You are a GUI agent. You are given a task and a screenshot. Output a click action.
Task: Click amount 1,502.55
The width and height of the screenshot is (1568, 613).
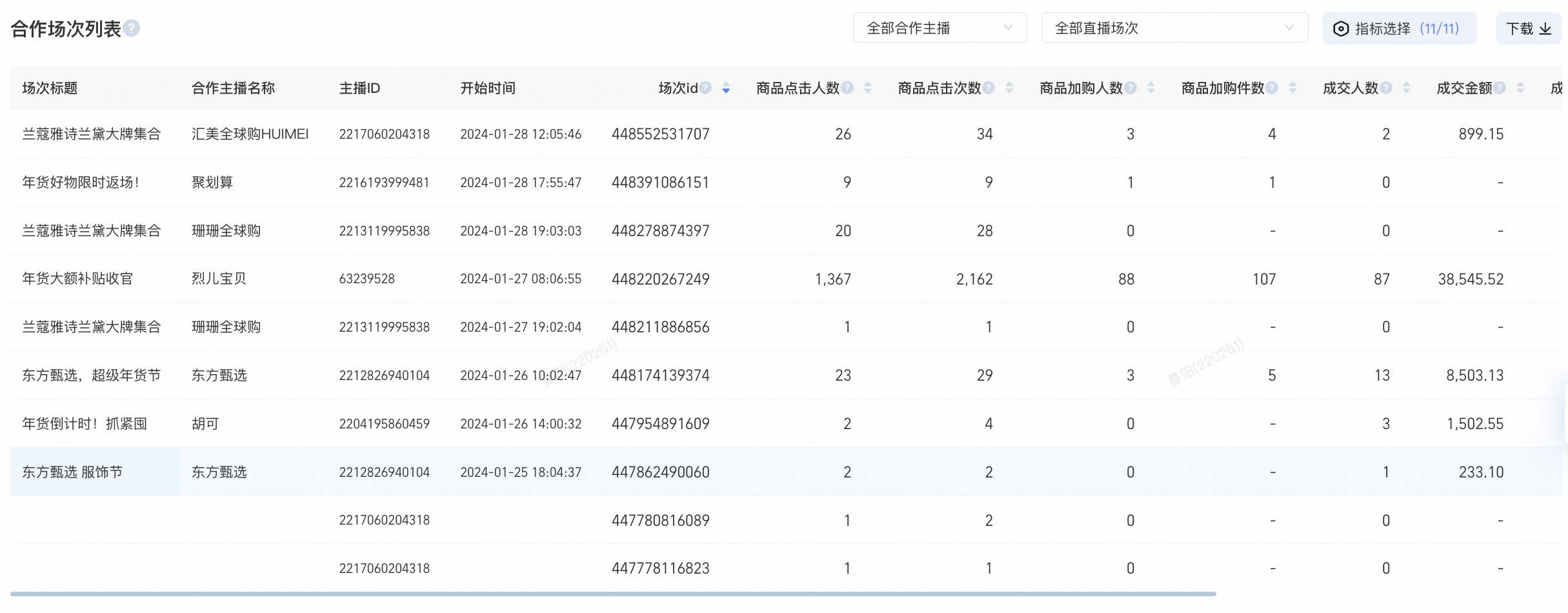pos(1474,424)
